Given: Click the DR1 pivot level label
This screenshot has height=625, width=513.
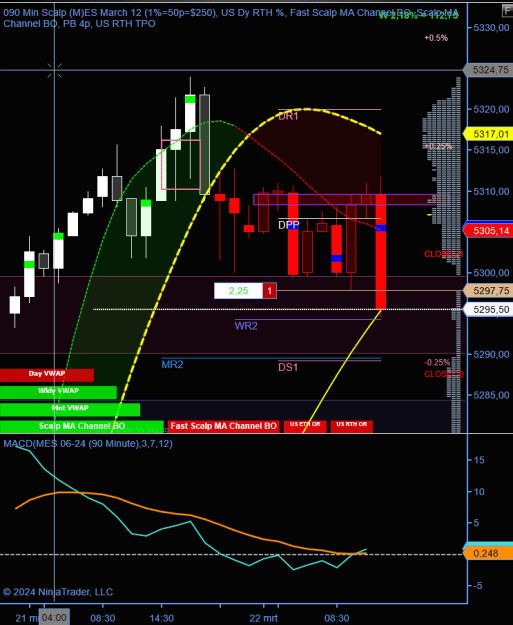Looking at the screenshot, I should pos(288,116).
